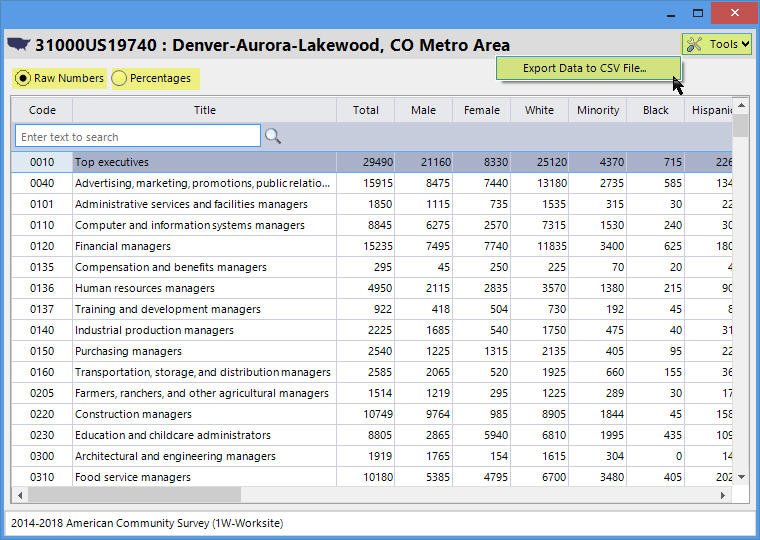Click the Female column header

[481, 110]
